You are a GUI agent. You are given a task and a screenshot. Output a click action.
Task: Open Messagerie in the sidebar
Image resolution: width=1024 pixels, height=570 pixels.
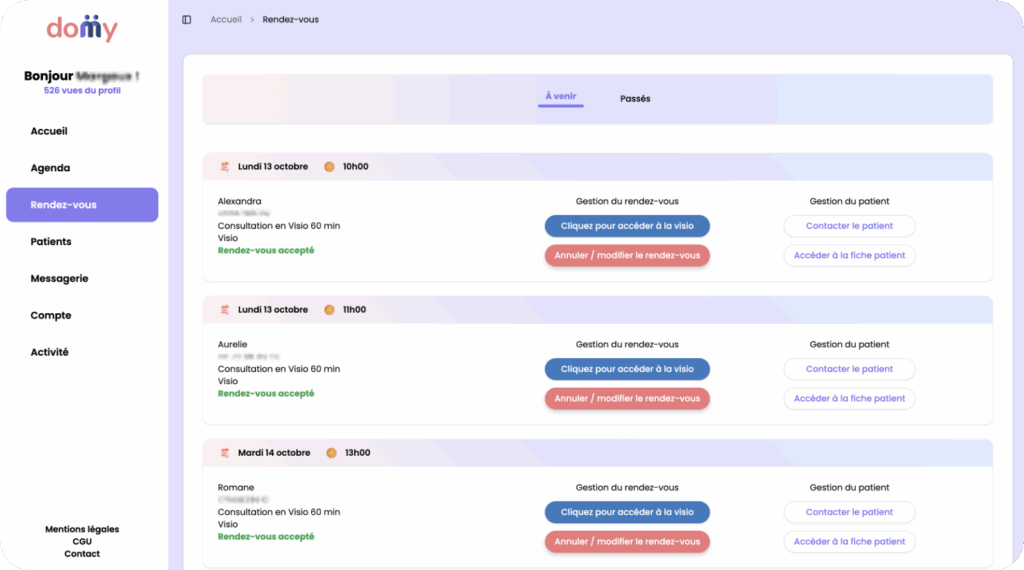pos(60,279)
